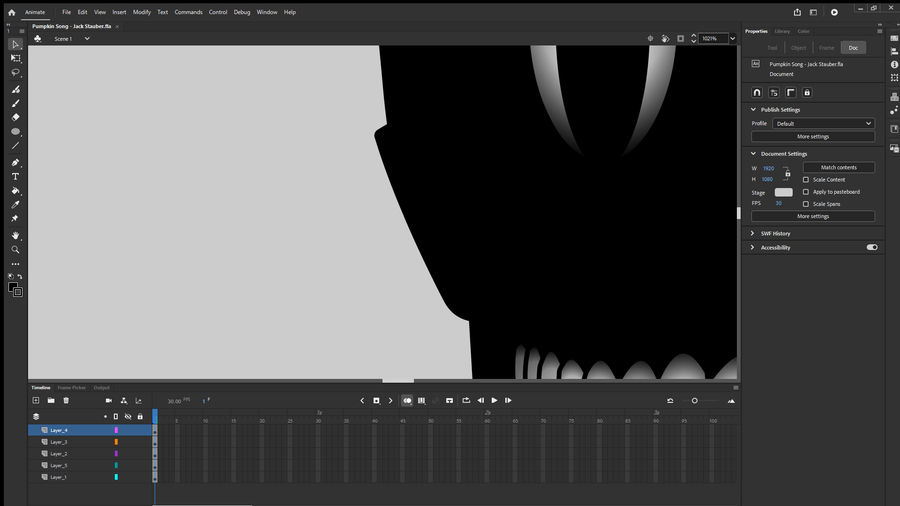Toggle show all layers as outlines

(x=116, y=417)
